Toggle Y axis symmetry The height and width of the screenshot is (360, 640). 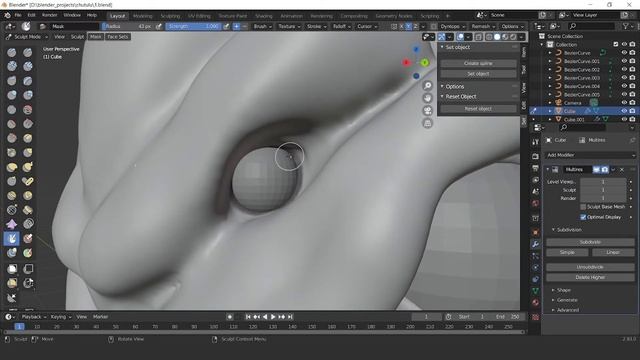coord(408,26)
